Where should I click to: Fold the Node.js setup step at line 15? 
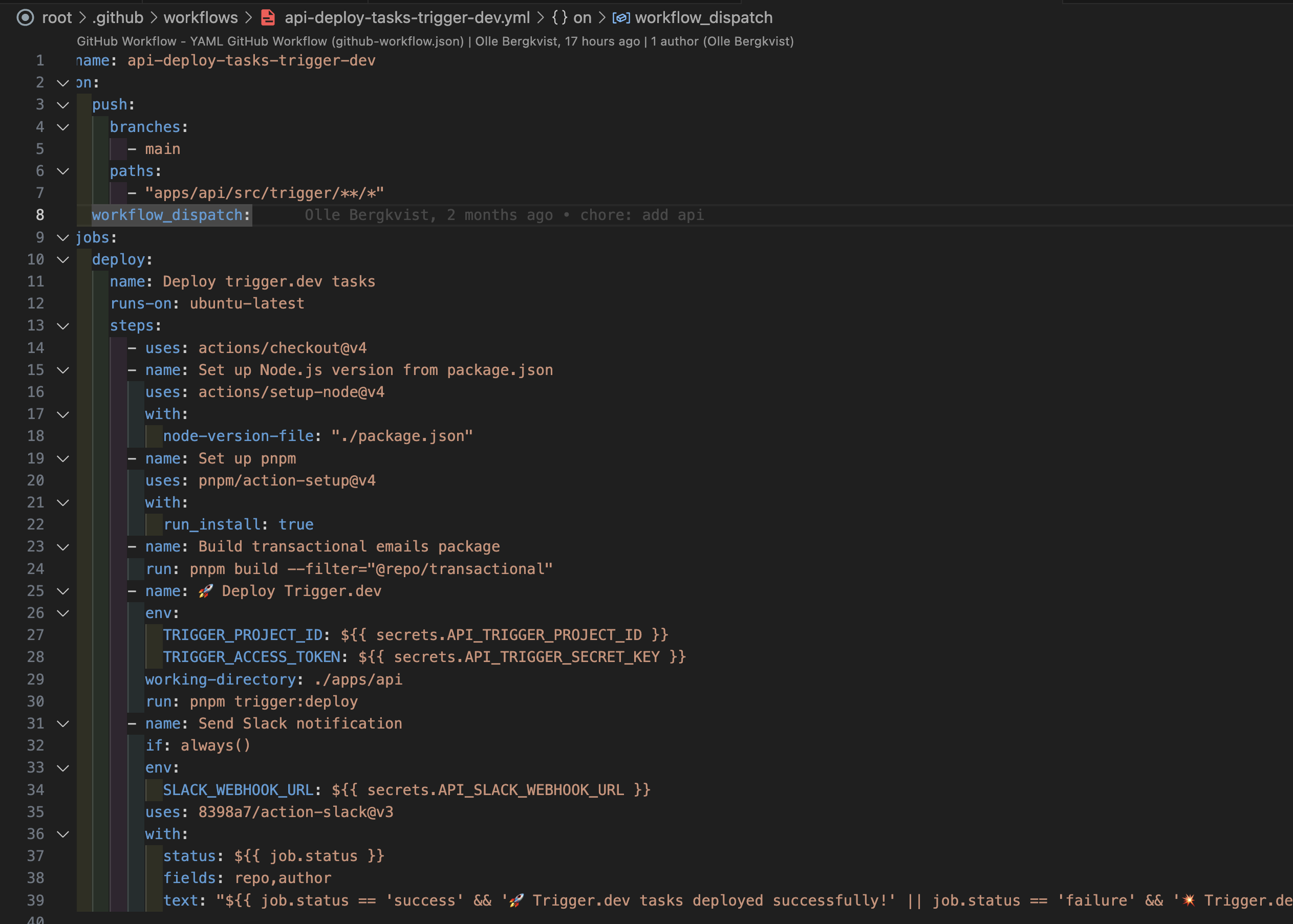[x=63, y=370]
